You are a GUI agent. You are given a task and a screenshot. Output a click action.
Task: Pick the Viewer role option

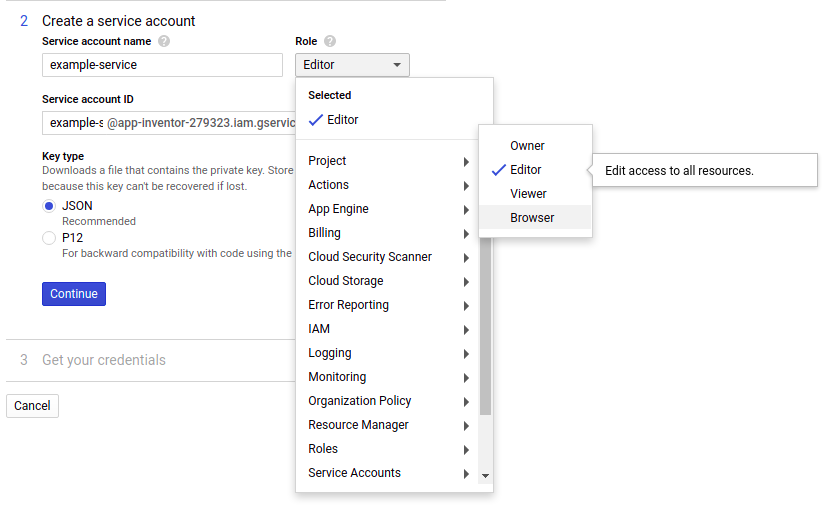point(528,194)
